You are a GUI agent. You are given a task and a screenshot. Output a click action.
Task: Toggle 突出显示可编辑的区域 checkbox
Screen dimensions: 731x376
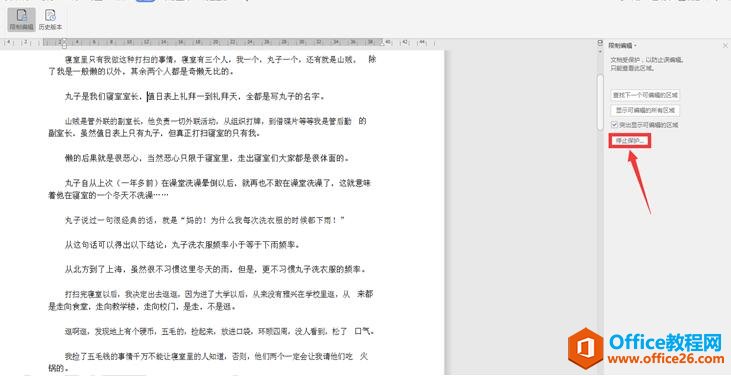point(614,125)
